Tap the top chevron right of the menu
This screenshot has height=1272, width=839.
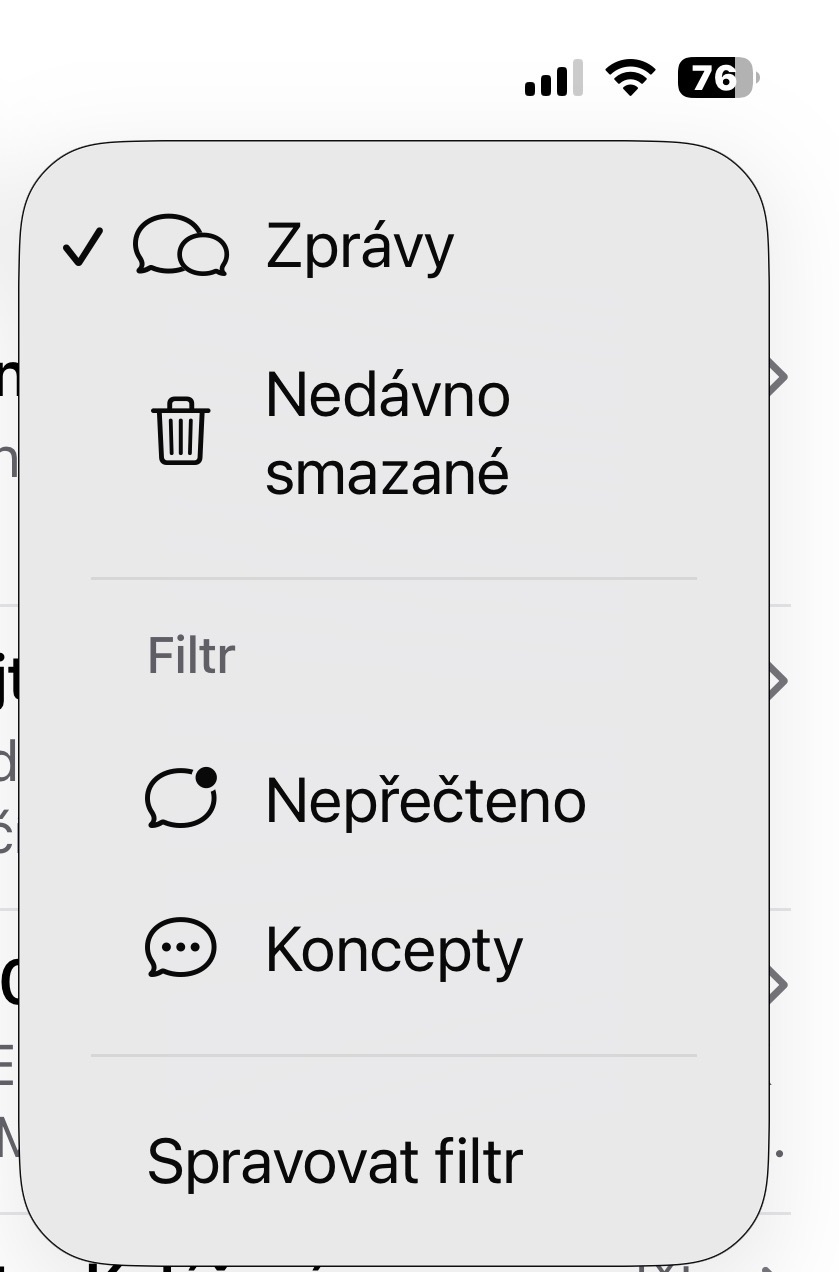click(x=777, y=377)
